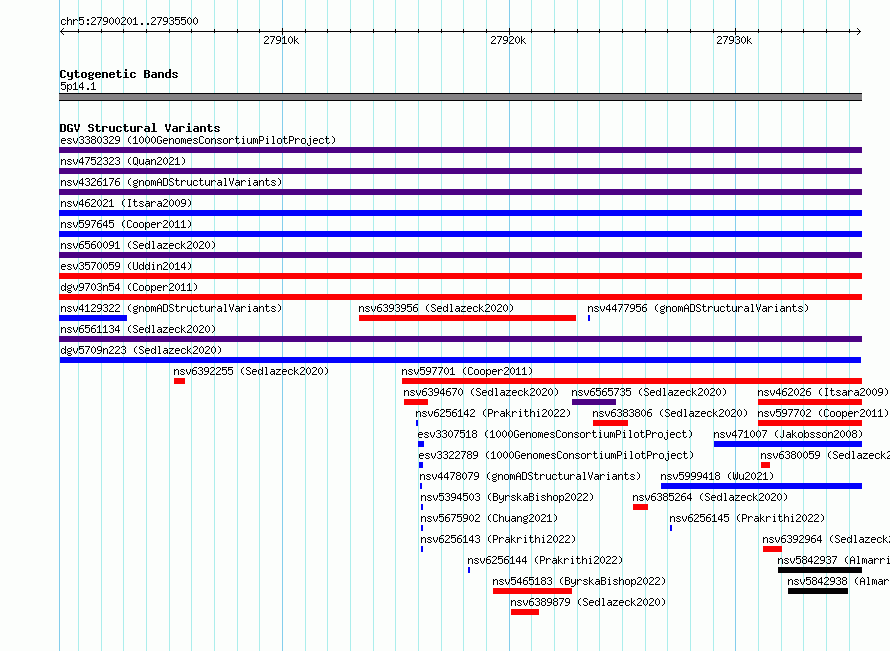Select the nsv597645 (Cooper2011) blue bar
Image resolution: width=890 pixels, height=651 pixels.
[460, 234]
